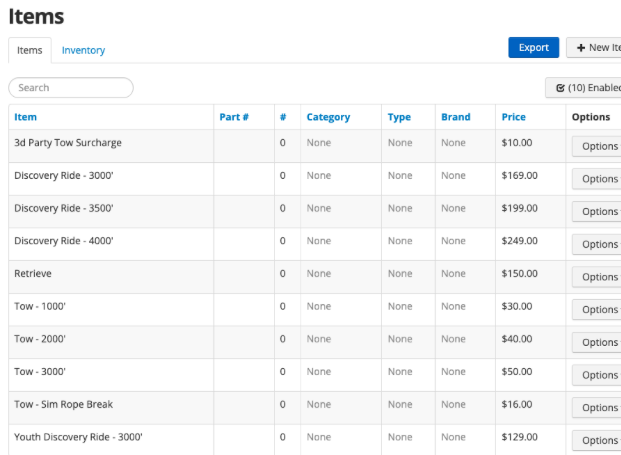
Task: Open Options for 3d Party Tow Surcharge
Action: point(596,146)
